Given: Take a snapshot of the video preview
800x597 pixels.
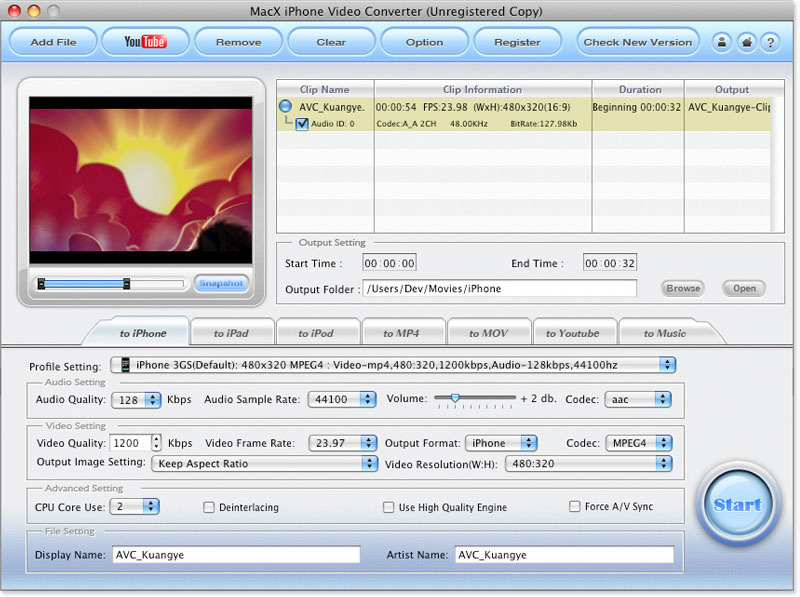Looking at the screenshot, I should tap(221, 284).
